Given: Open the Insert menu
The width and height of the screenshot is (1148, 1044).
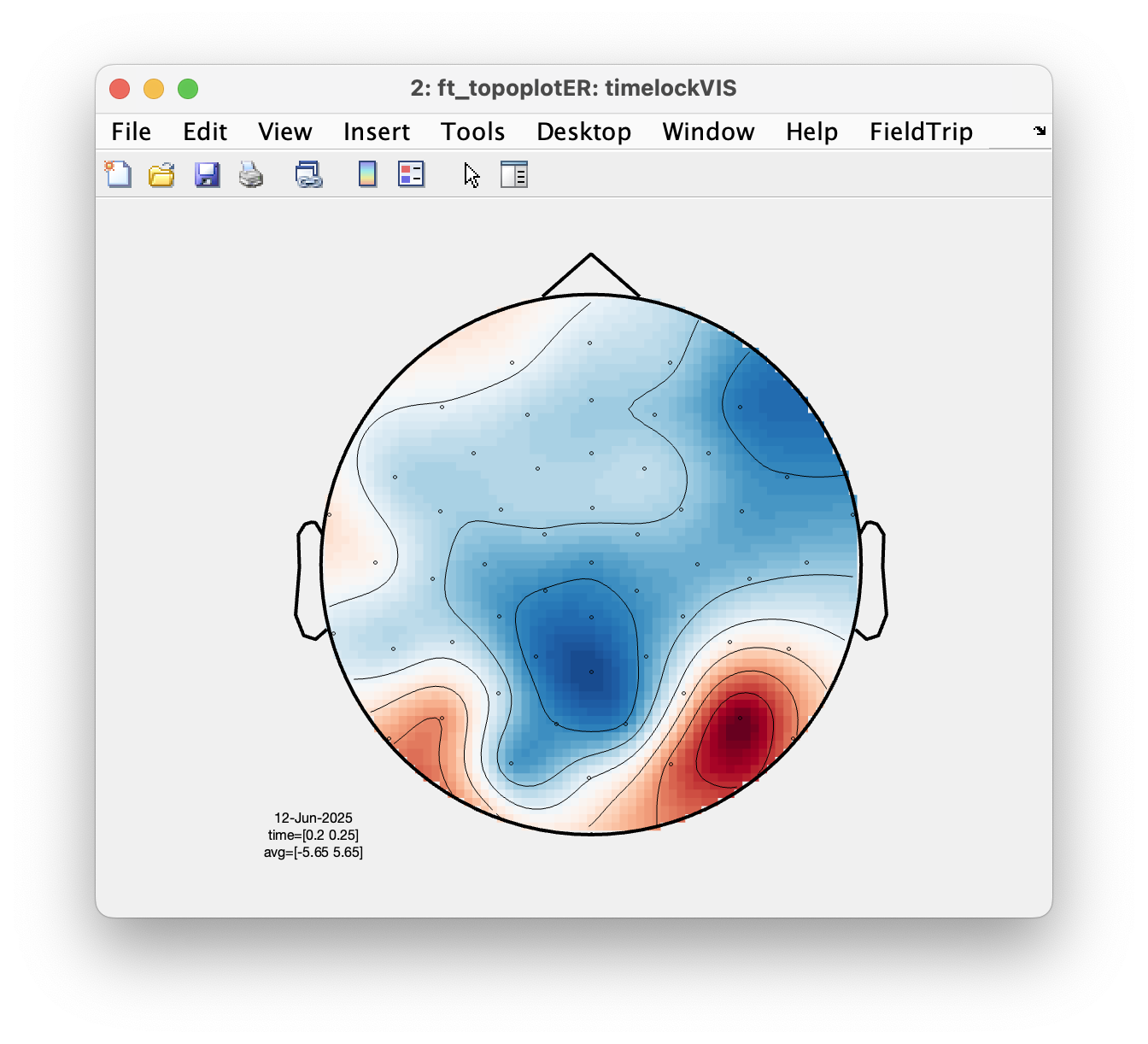Looking at the screenshot, I should pyautogui.click(x=377, y=132).
